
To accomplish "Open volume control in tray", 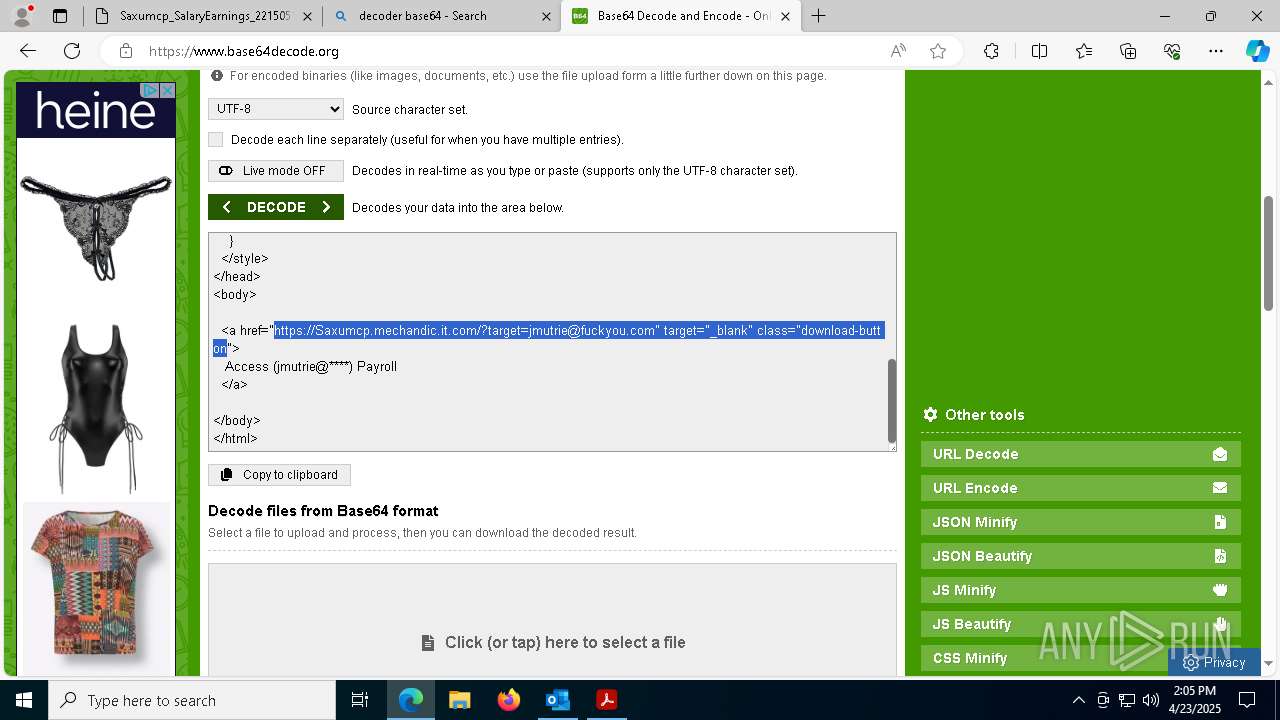I will click(x=1151, y=700).
